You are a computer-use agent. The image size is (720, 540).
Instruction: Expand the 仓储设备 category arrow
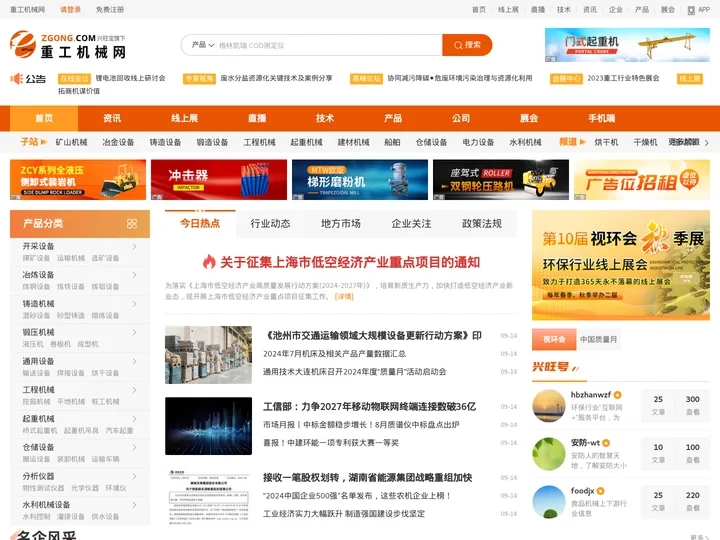point(135,447)
